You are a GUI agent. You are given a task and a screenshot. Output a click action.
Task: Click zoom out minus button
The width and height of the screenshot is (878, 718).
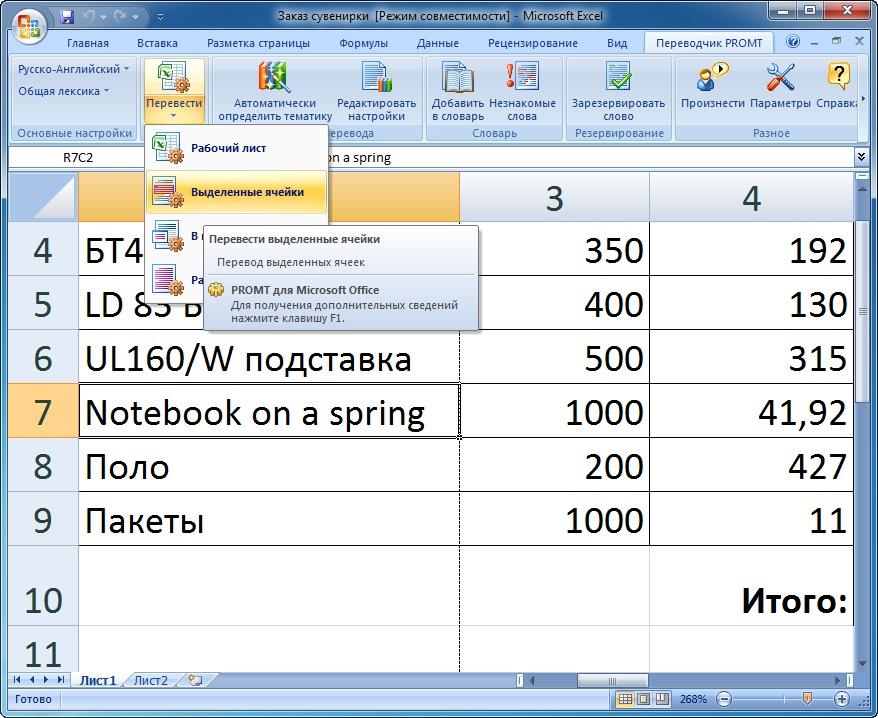coord(723,699)
